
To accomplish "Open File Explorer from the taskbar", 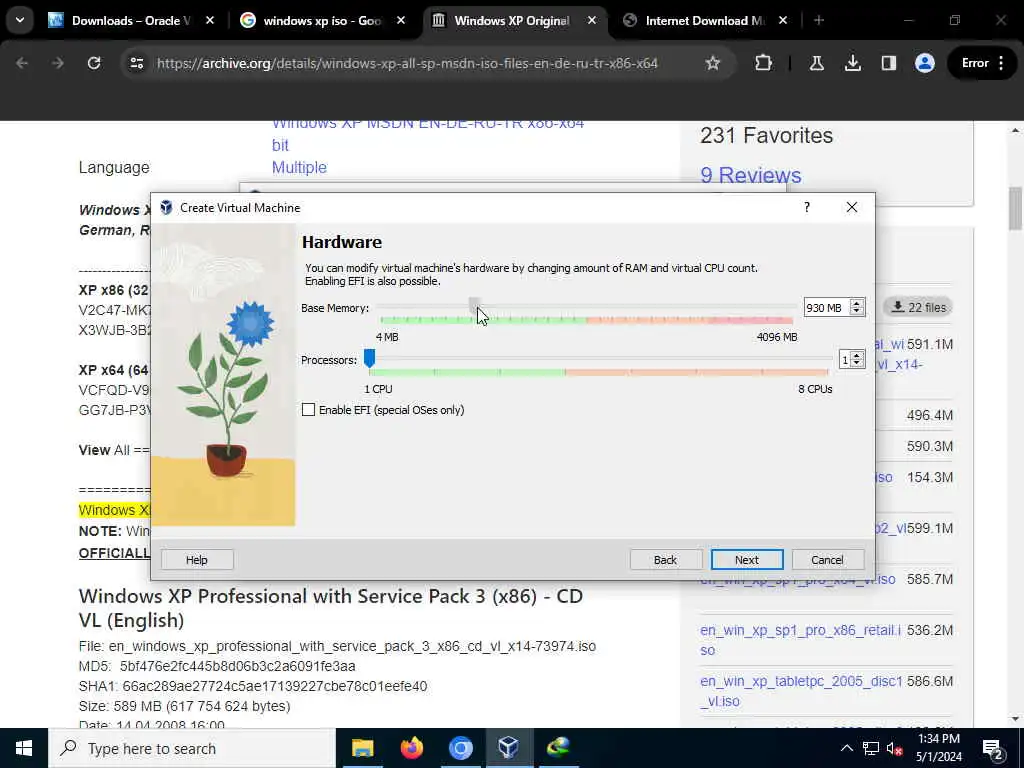I will tap(362, 748).
